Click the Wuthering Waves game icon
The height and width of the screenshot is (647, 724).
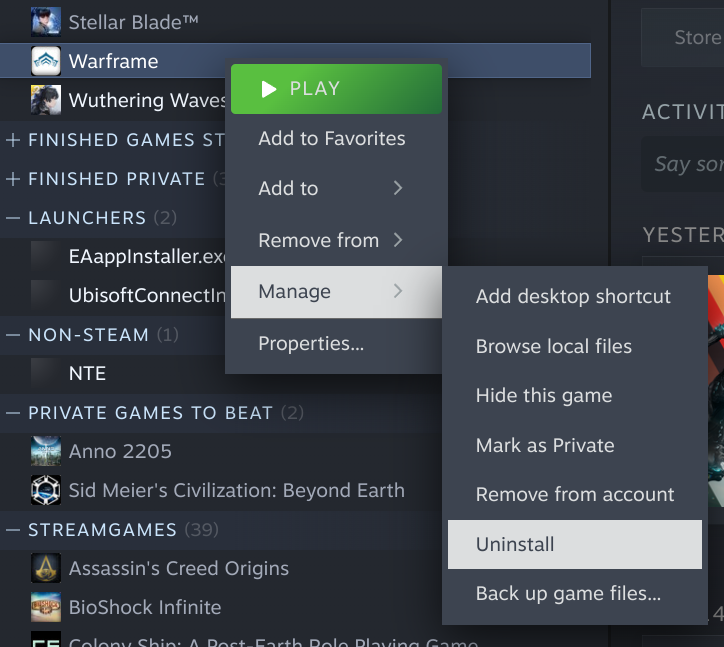46,100
